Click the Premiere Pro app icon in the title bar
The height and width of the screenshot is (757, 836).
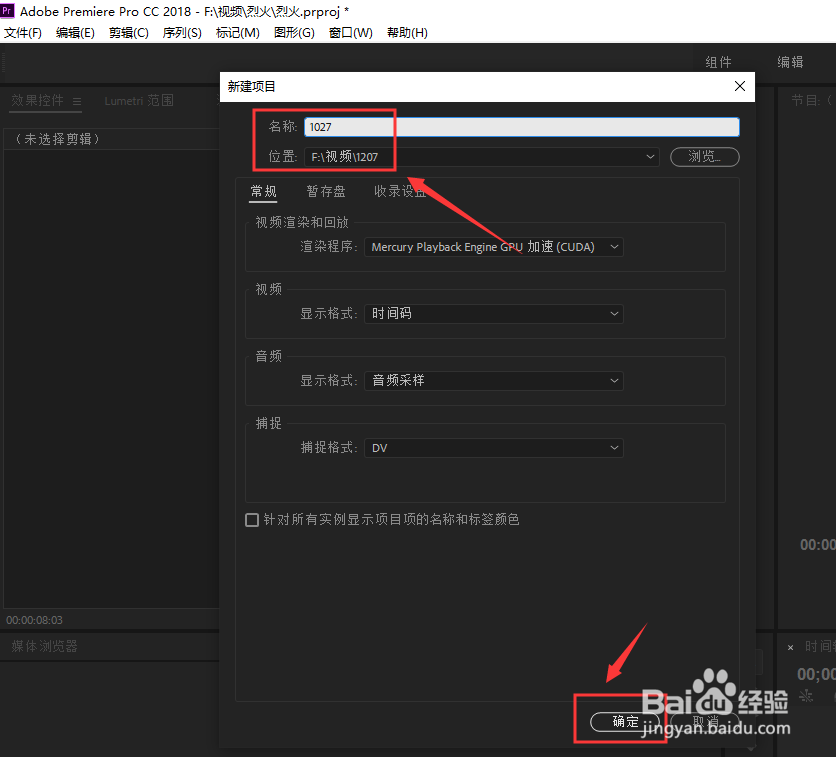[x=7, y=11]
